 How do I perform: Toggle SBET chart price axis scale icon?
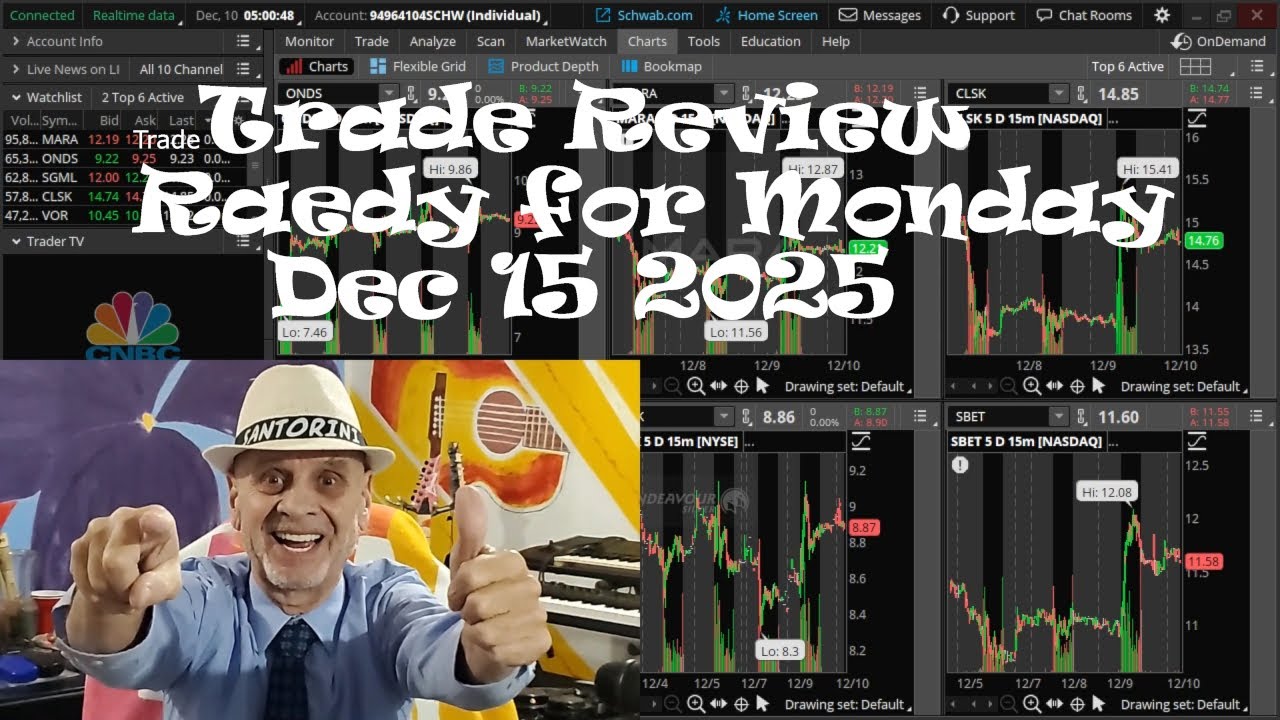(1196, 441)
